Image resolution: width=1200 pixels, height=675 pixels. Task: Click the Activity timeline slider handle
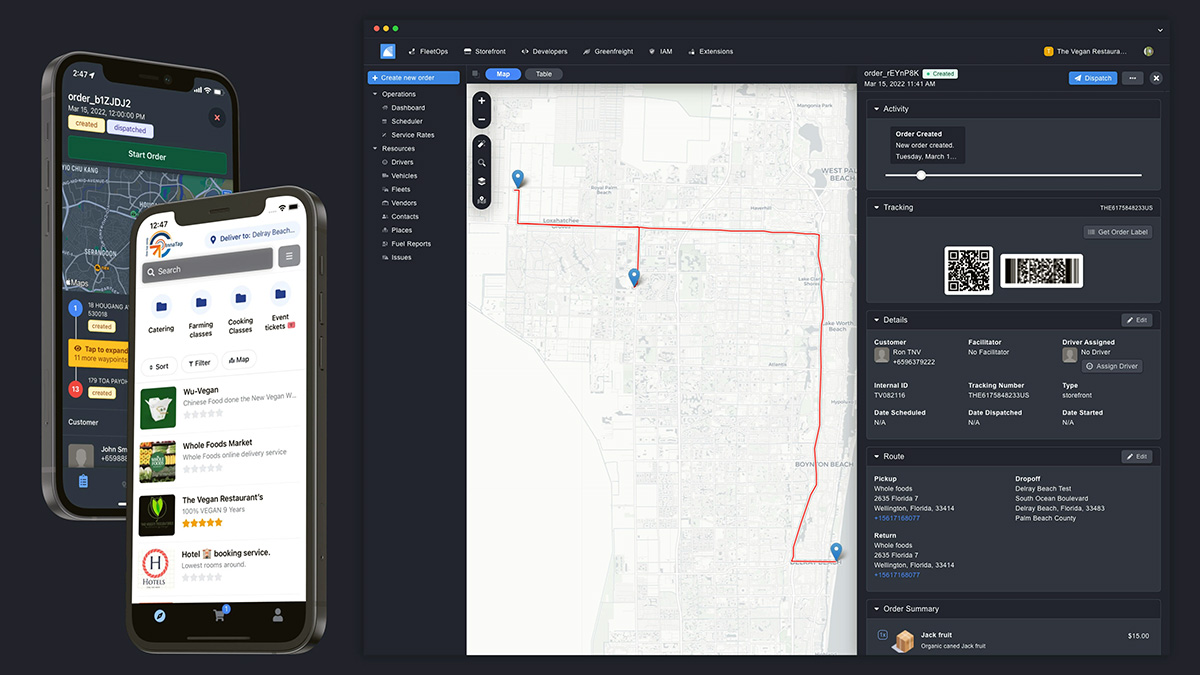coord(921,175)
